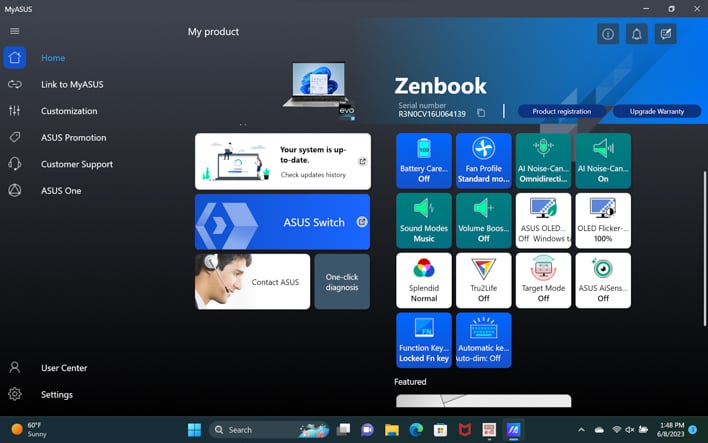Open Microsoft Store from taskbar
The width and height of the screenshot is (708, 443).
point(440,430)
